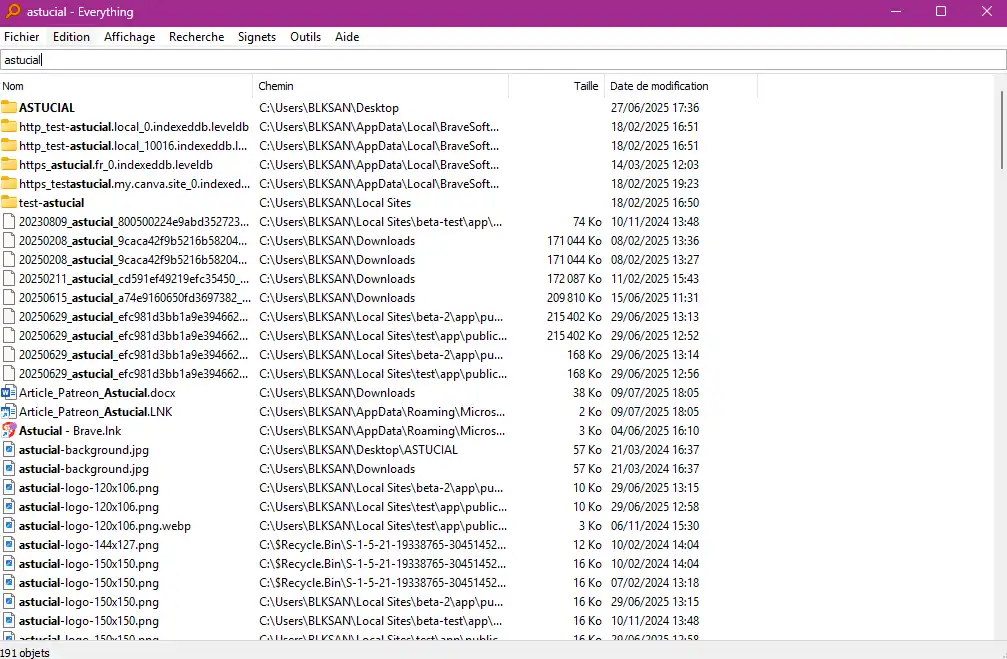
Task: Select test-astucial folder name
Action: [x=51, y=203]
